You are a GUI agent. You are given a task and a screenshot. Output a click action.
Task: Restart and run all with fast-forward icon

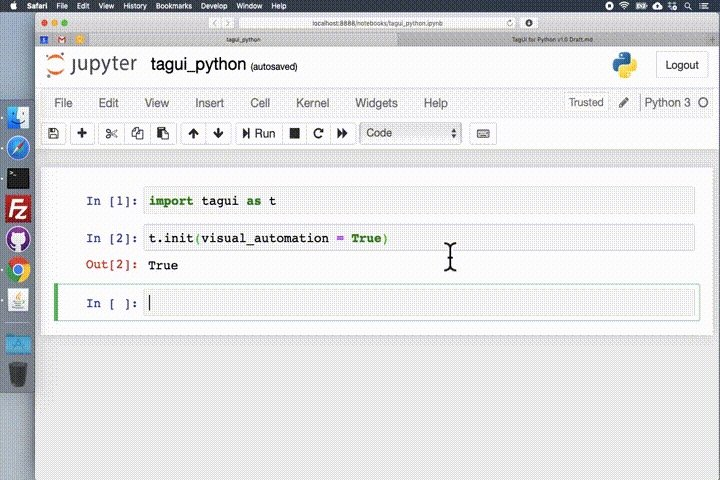click(343, 134)
